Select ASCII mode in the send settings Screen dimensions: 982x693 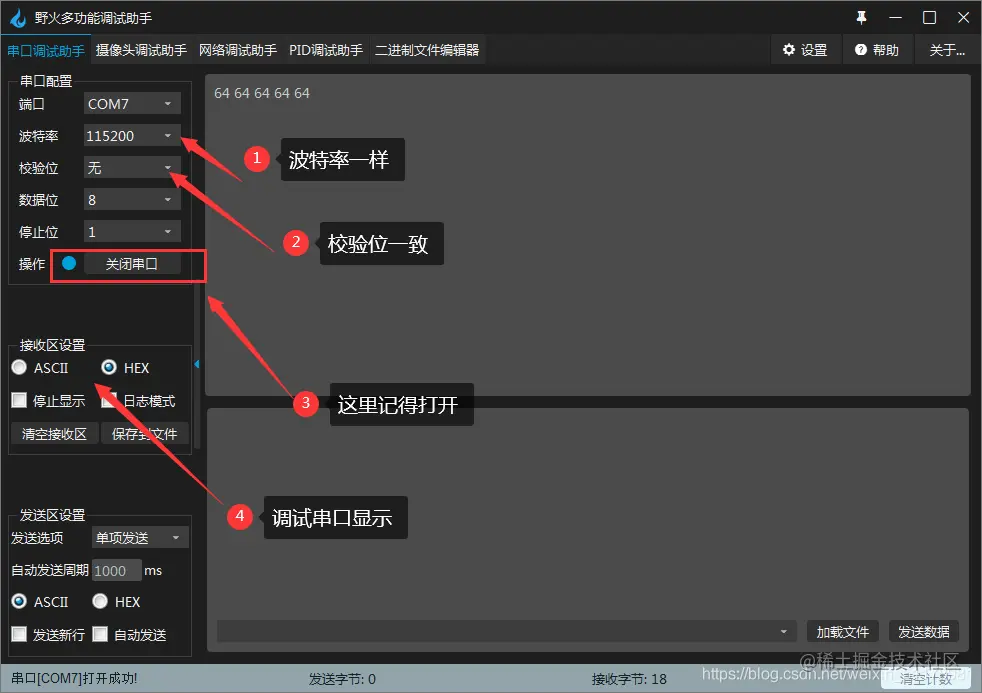pyautogui.click(x=18, y=601)
